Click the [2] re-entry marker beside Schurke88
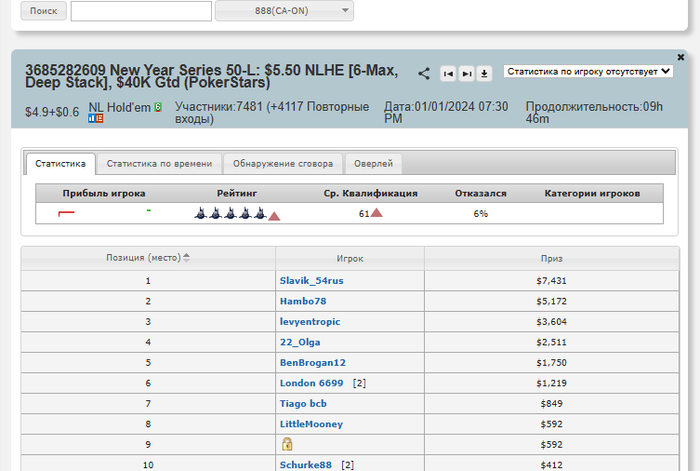Screen dimensions: 700x471 tap(348, 465)
